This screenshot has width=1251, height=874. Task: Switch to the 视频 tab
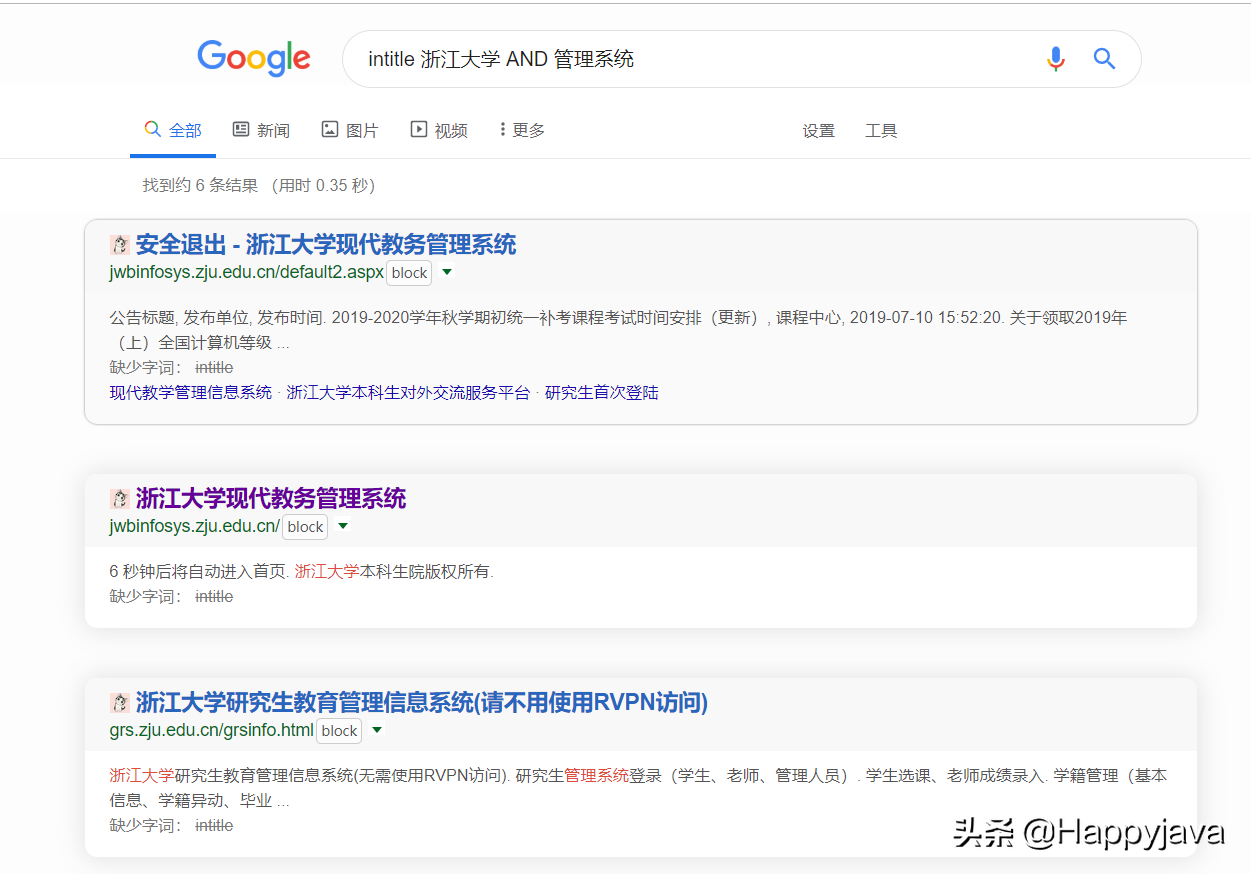pos(439,130)
